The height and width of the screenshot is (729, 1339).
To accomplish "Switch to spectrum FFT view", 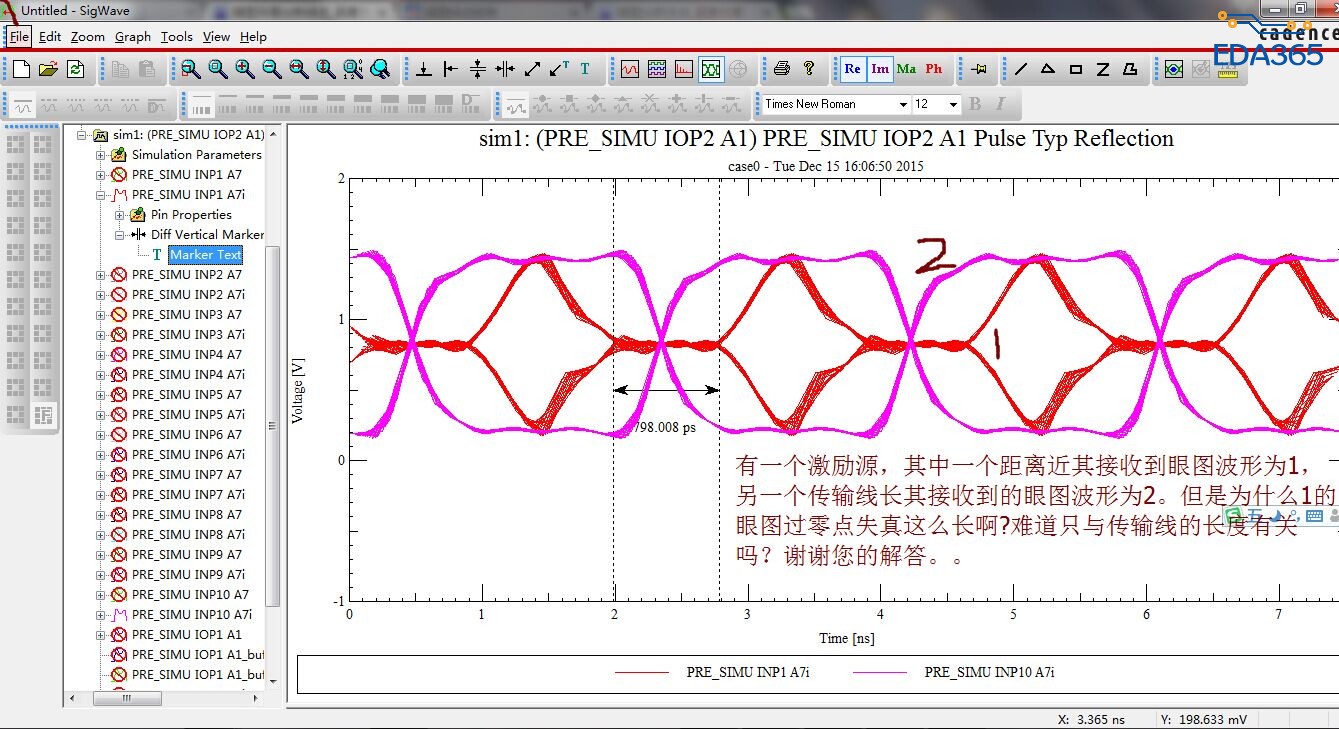I will [683, 69].
